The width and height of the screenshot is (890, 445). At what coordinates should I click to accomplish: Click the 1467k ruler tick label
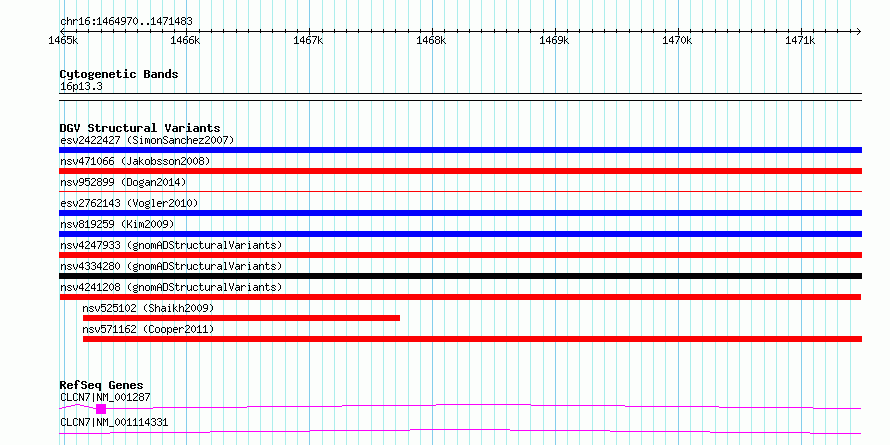309,41
